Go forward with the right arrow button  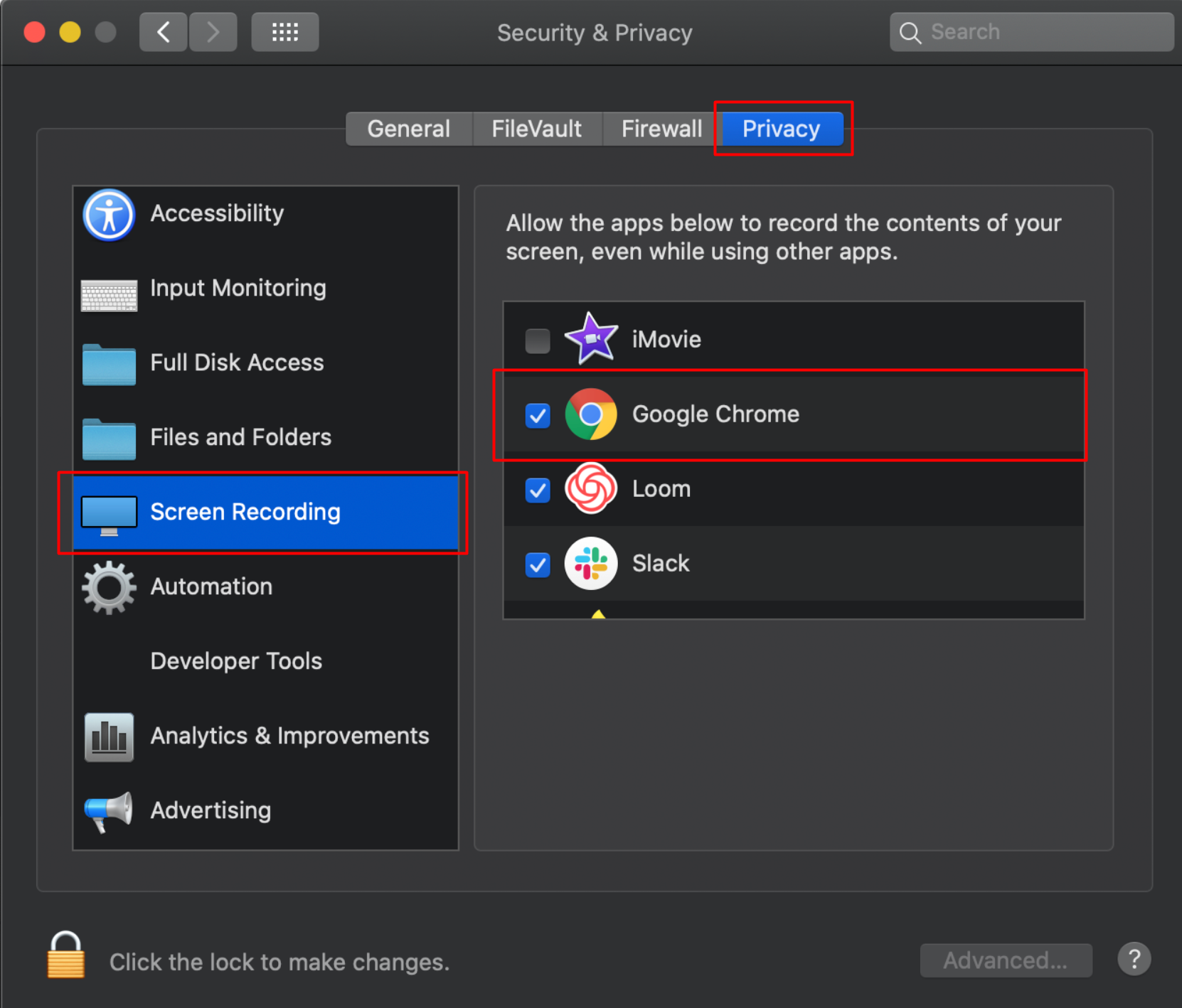pos(213,32)
